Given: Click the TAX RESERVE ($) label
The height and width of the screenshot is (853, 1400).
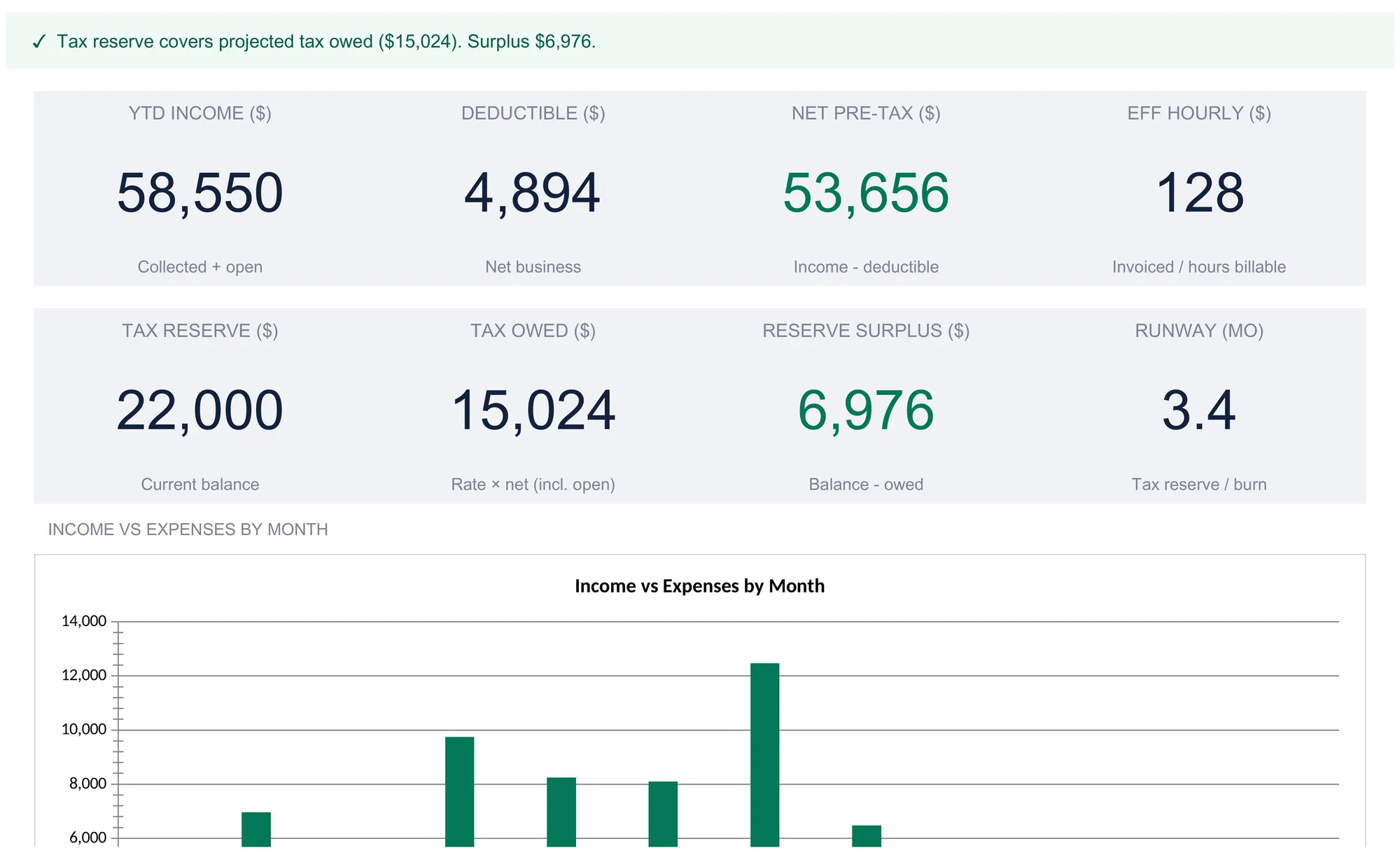Looking at the screenshot, I should point(200,331).
